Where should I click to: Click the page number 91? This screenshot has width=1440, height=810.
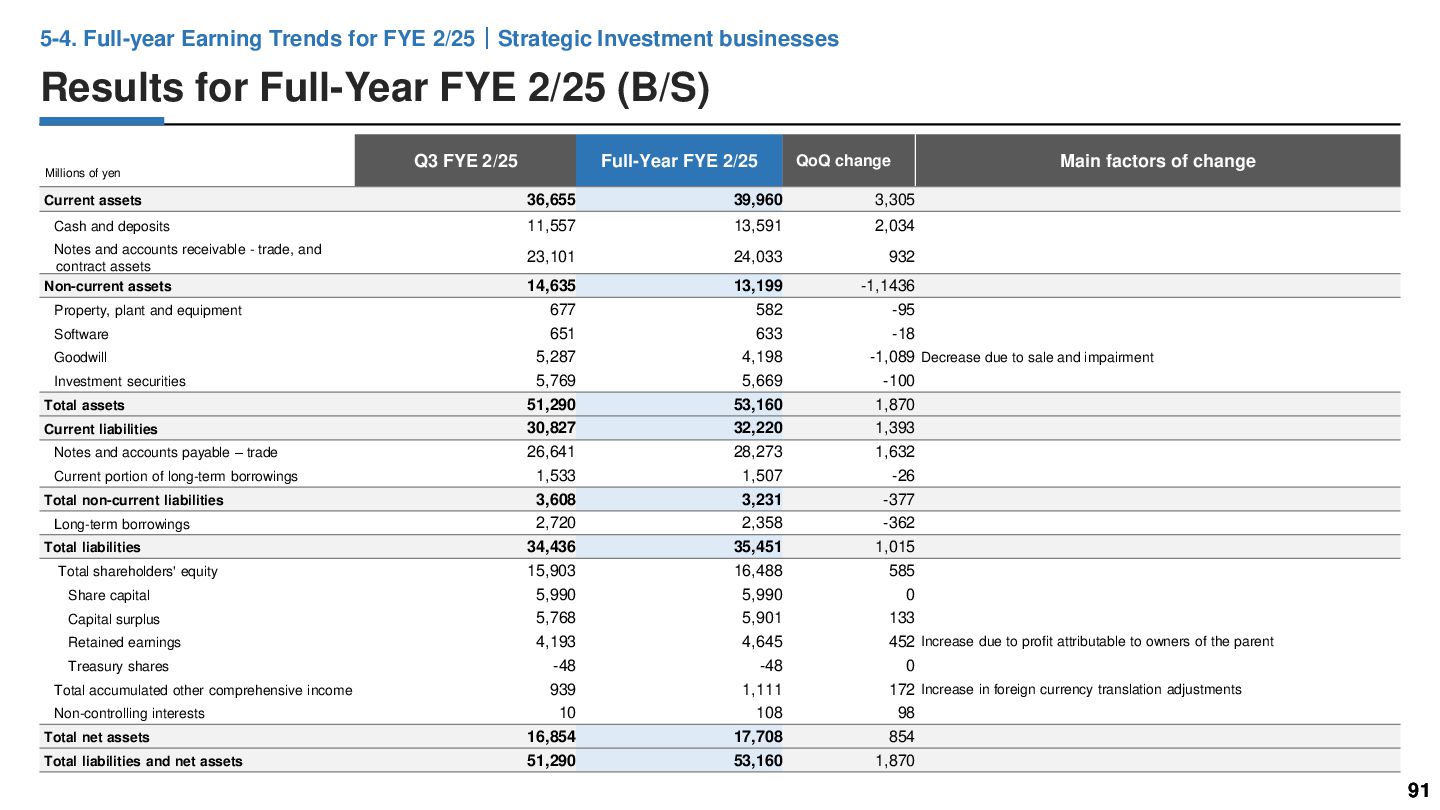(x=1418, y=791)
